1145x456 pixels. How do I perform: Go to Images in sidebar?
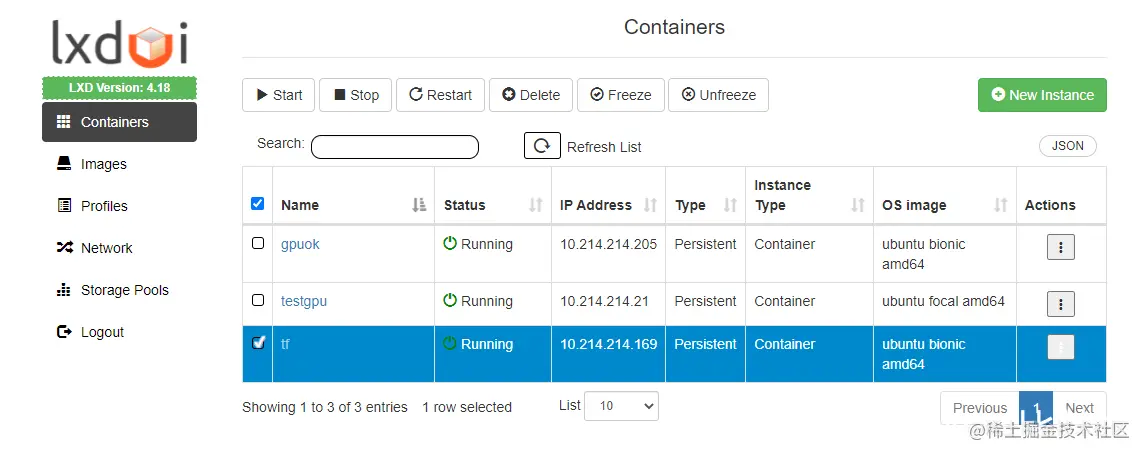103,164
